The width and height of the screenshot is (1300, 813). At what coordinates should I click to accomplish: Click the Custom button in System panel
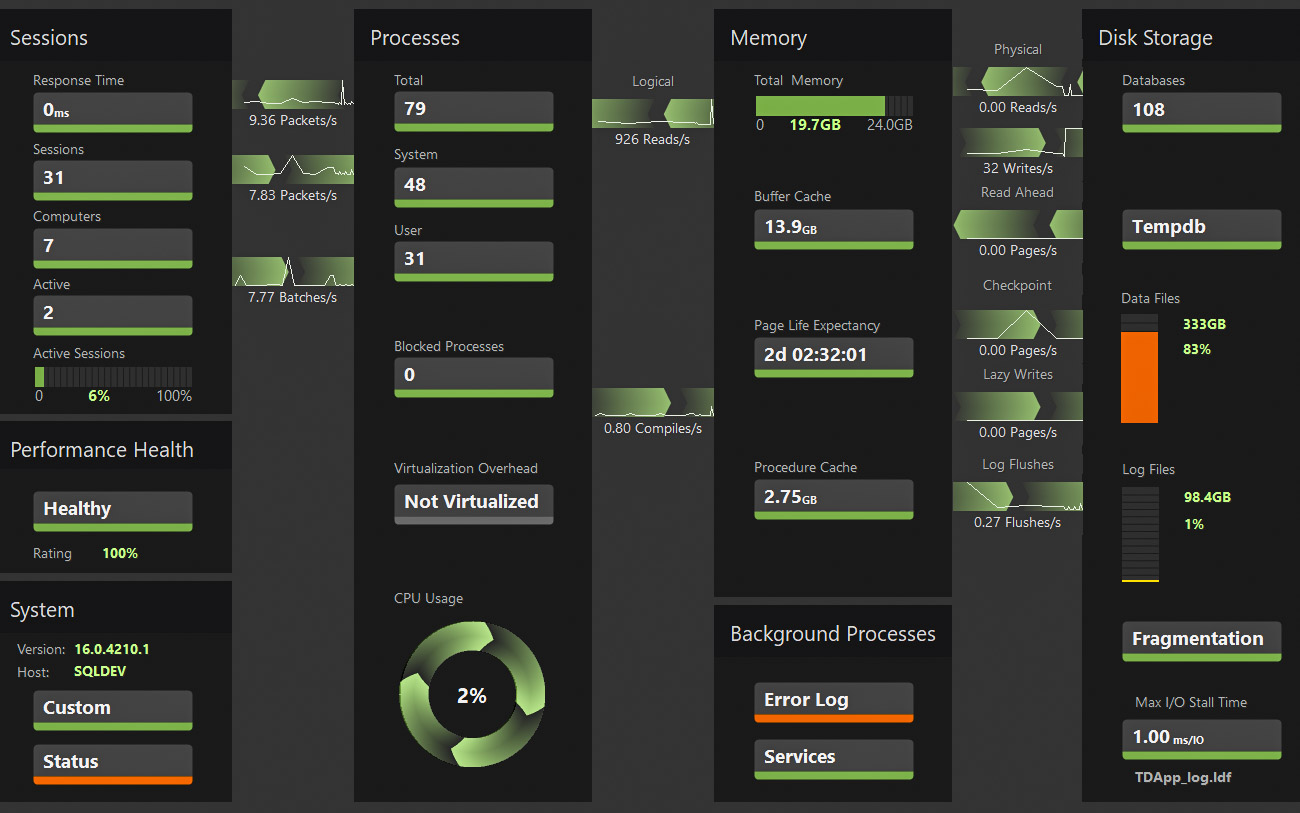click(112, 709)
